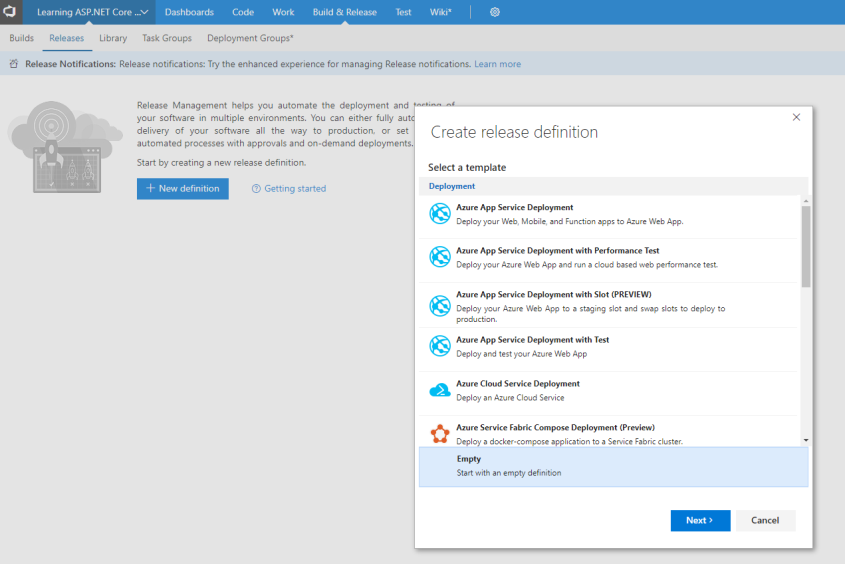Click Azure App Service Deployment template icon
This screenshot has width=845, height=564.
point(440,214)
